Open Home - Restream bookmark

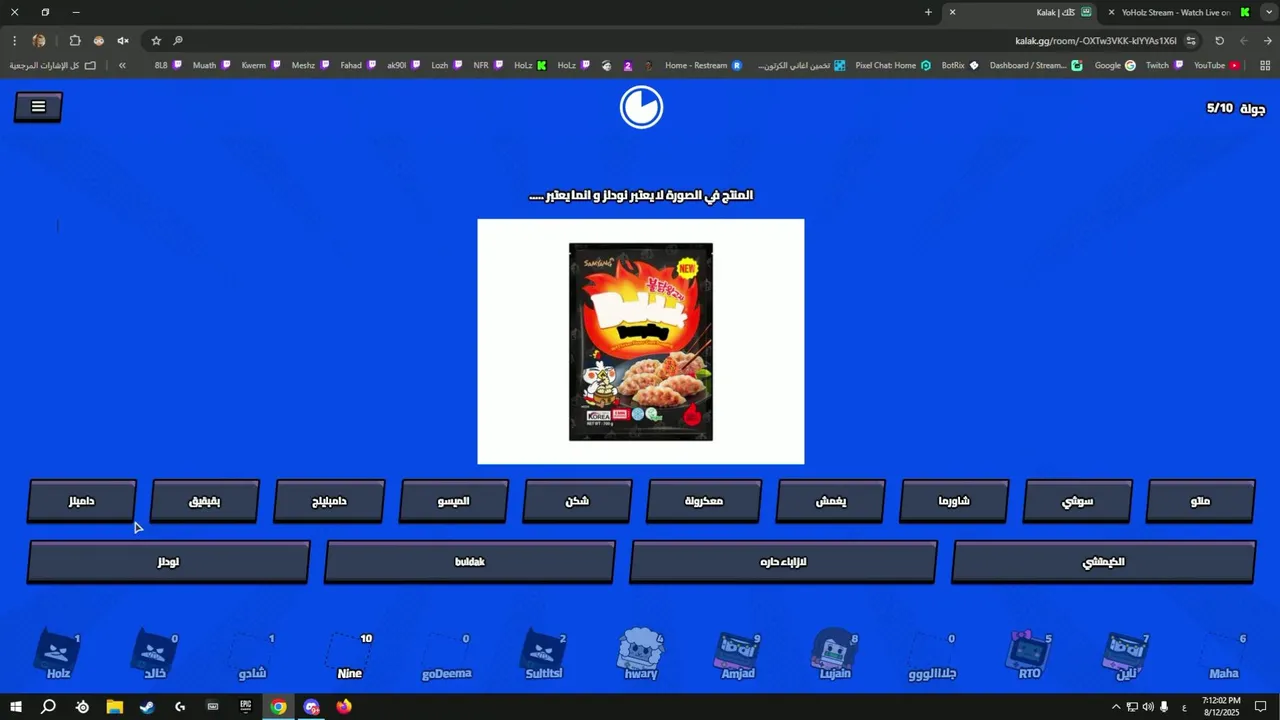(703, 65)
